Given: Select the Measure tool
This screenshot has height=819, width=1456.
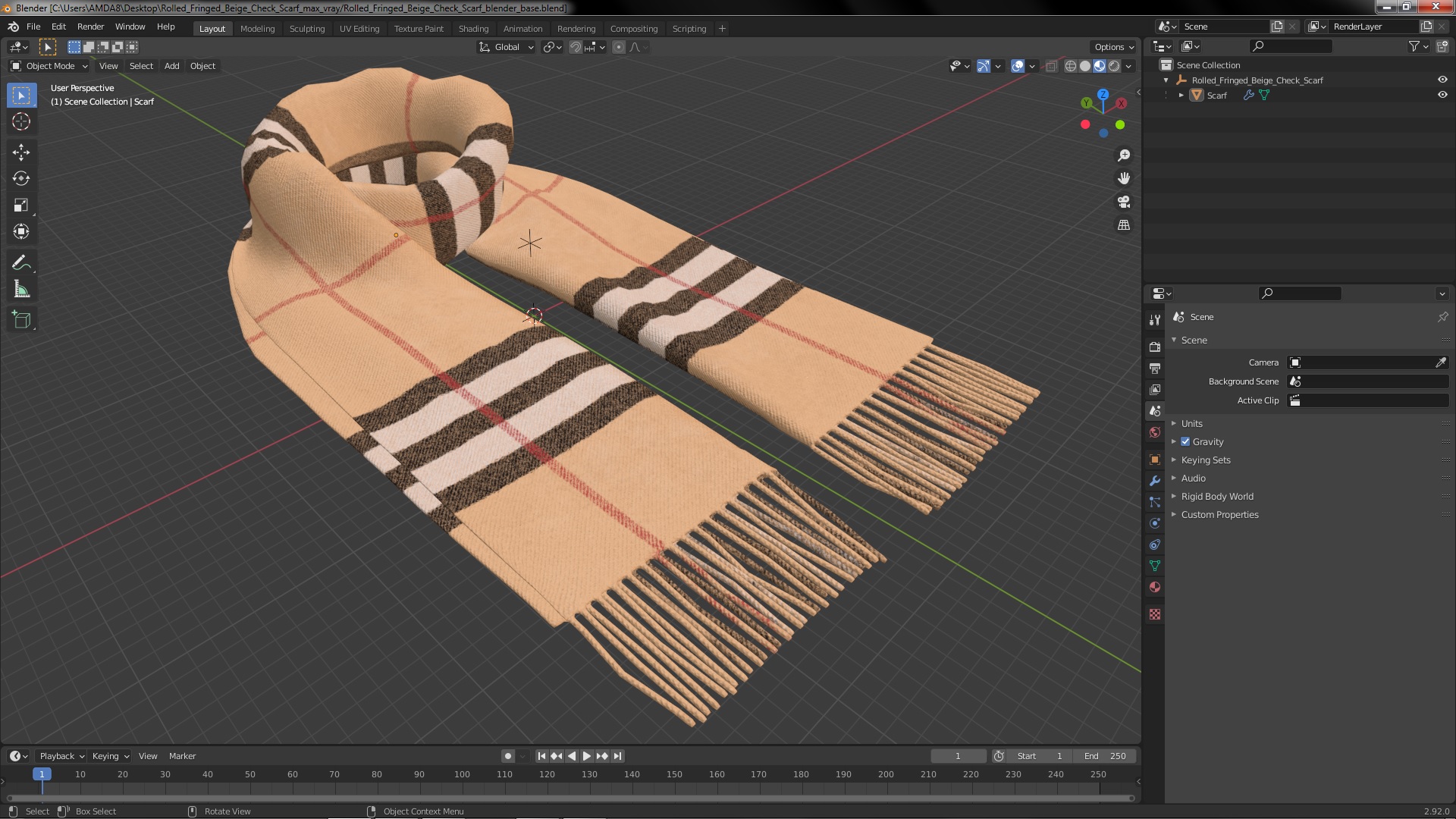Looking at the screenshot, I should 21,290.
